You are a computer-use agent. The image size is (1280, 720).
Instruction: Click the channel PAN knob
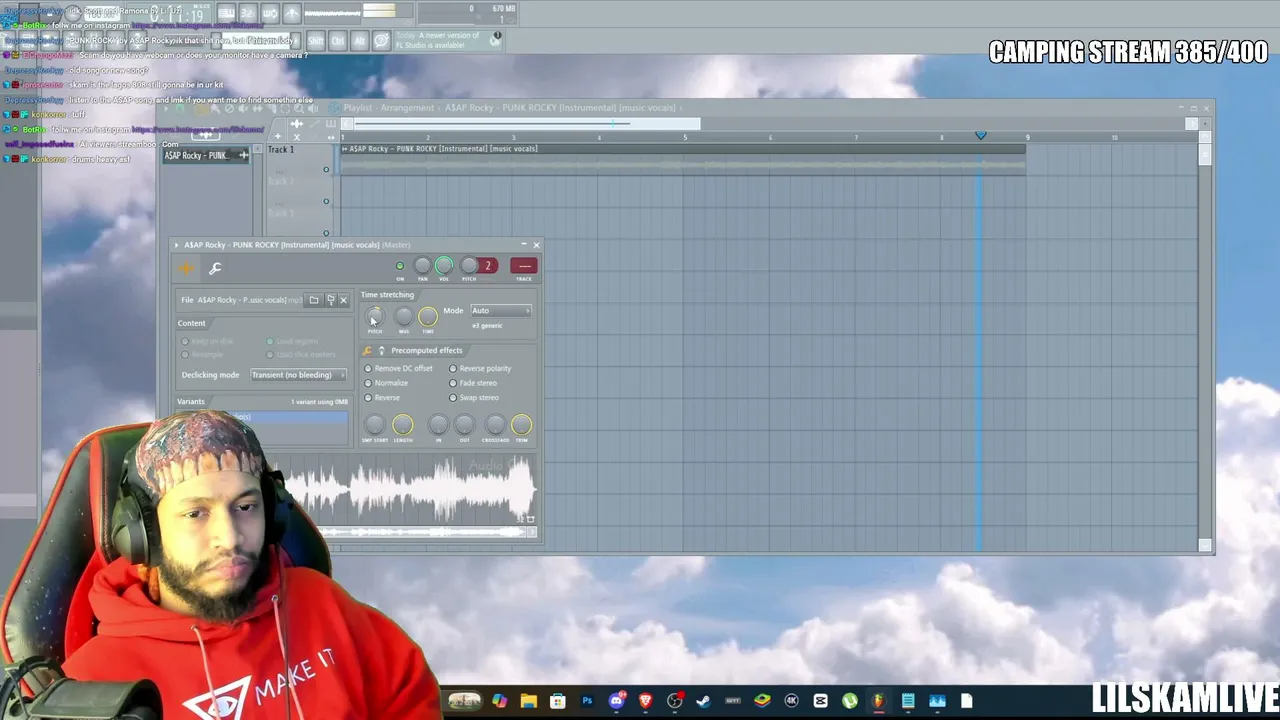pos(422,265)
